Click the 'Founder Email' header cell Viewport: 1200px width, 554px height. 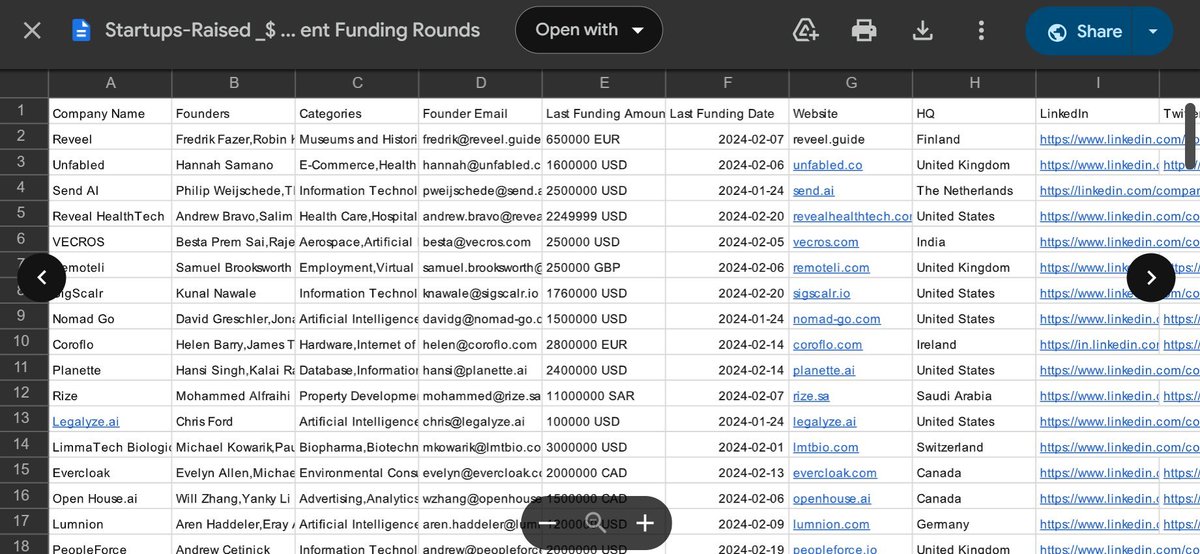pos(480,113)
